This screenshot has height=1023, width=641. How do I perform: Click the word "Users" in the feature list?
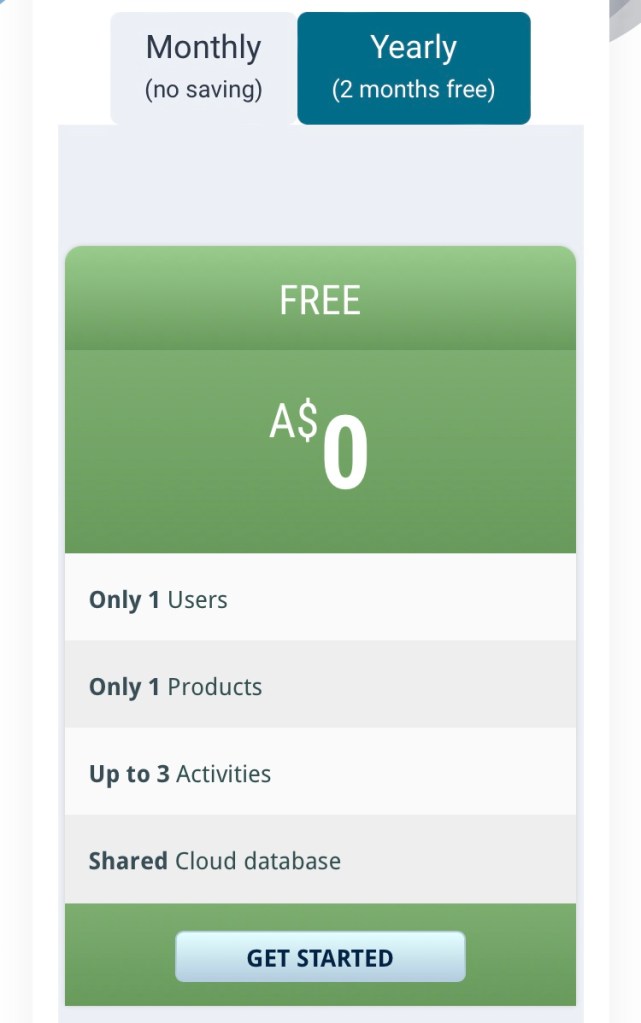[197, 600]
